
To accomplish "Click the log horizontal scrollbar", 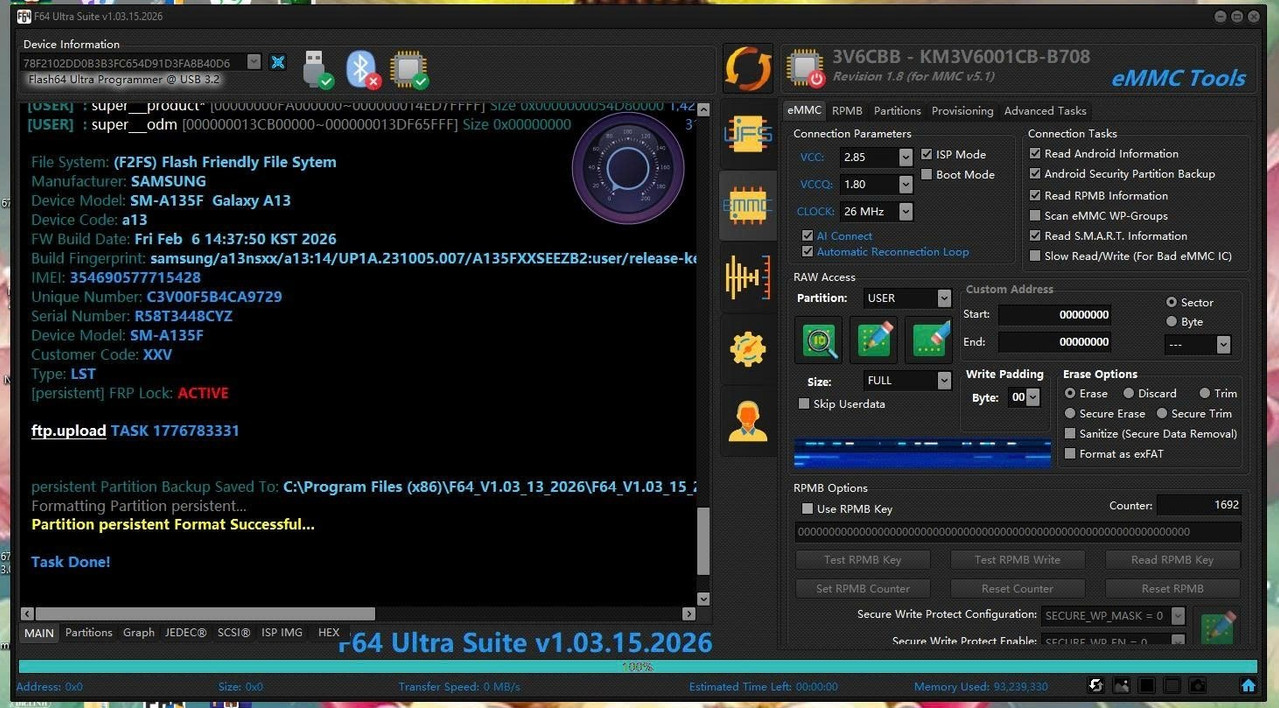I will pos(358,614).
